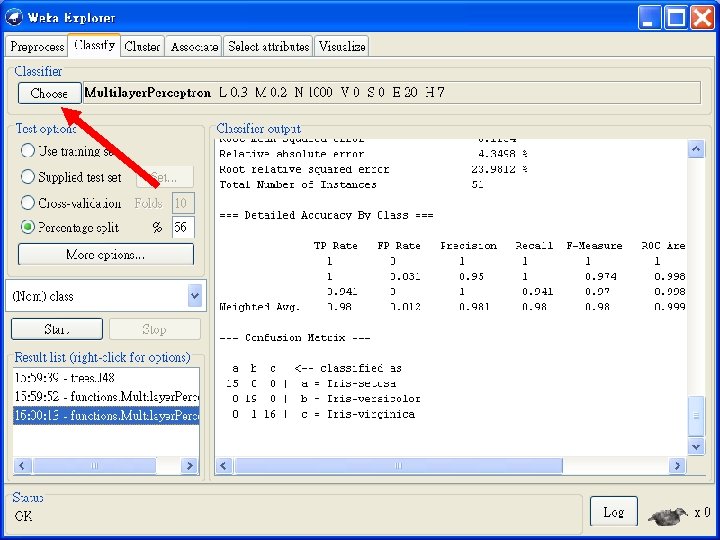
Task: Switch to the Classify tab
Action: (x=94, y=45)
